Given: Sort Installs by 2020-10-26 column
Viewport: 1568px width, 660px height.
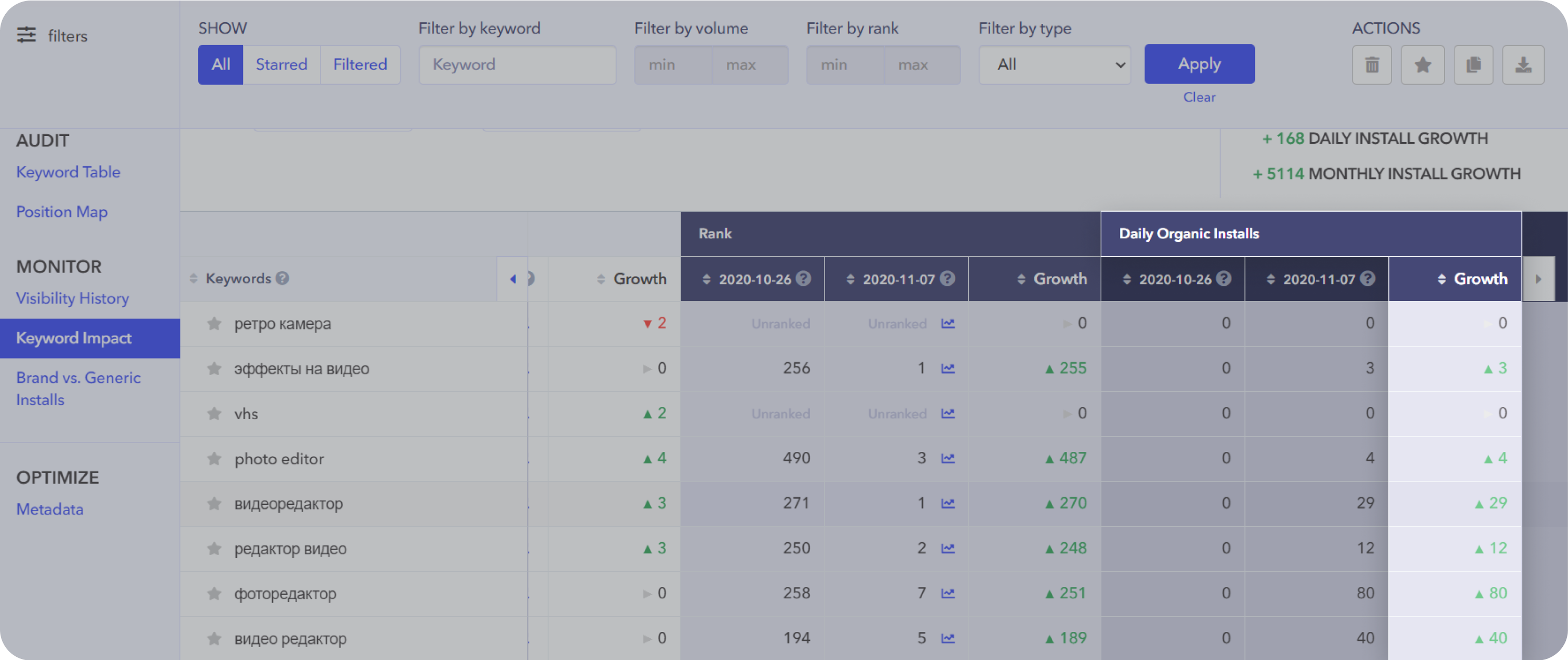Looking at the screenshot, I should [x=1127, y=279].
